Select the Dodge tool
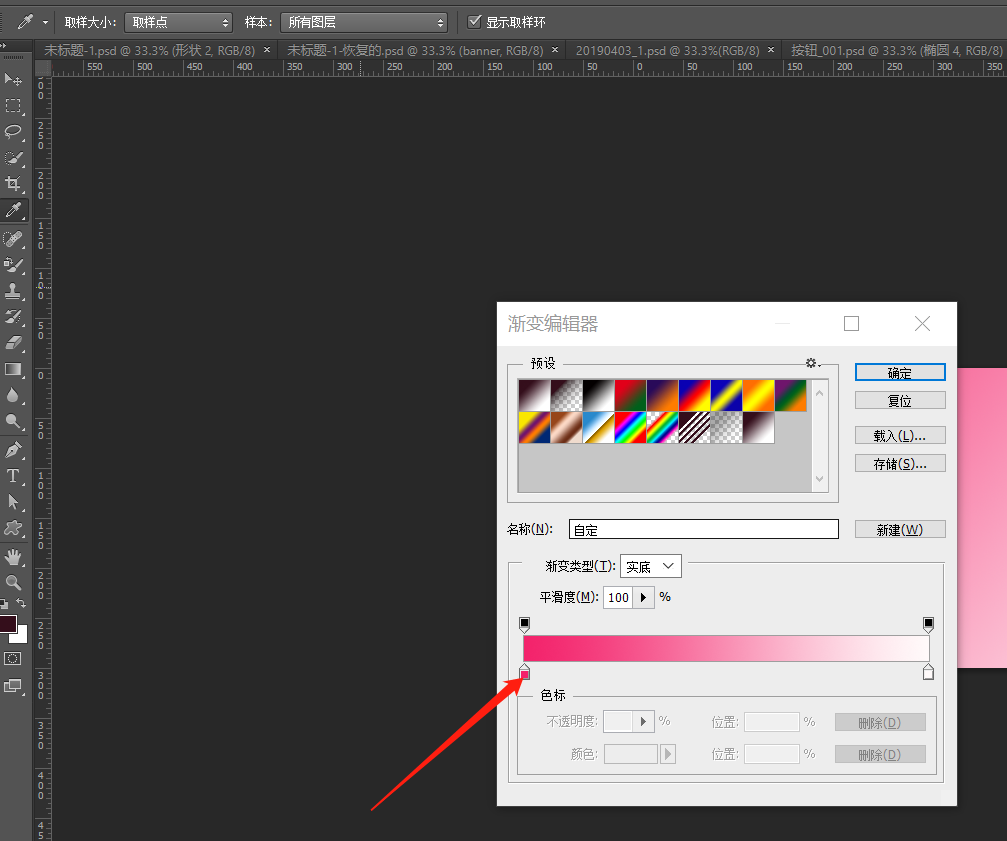Viewport: 1007px width, 841px height. tap(13, 421)
